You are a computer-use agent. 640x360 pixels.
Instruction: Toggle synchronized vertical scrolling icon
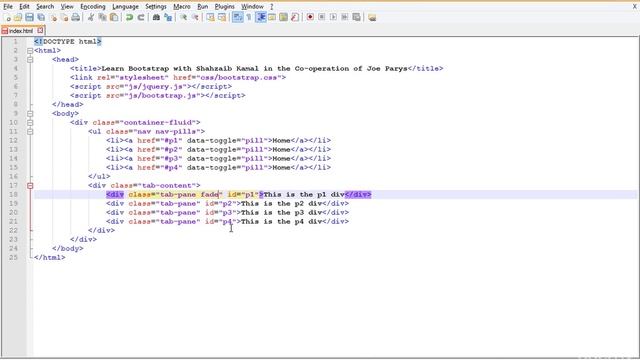click(x=210, y=18)
